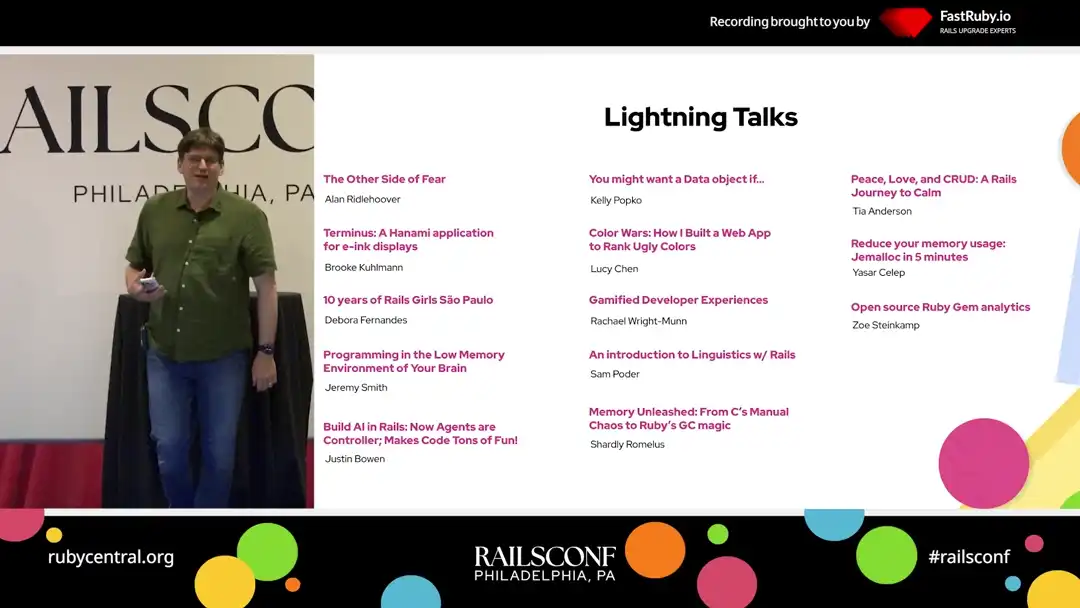
Task: Click the 'Memory Unleashed' talk title
Action: pos(689,419)
